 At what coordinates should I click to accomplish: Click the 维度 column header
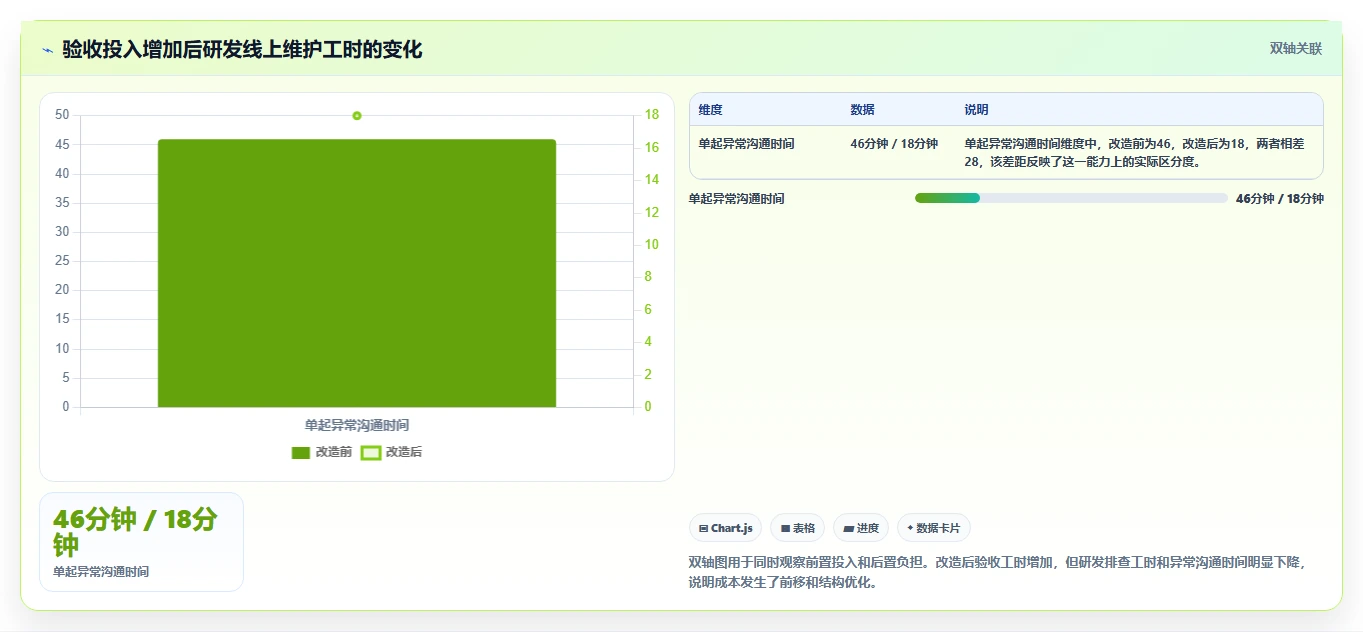click(711, 110)
